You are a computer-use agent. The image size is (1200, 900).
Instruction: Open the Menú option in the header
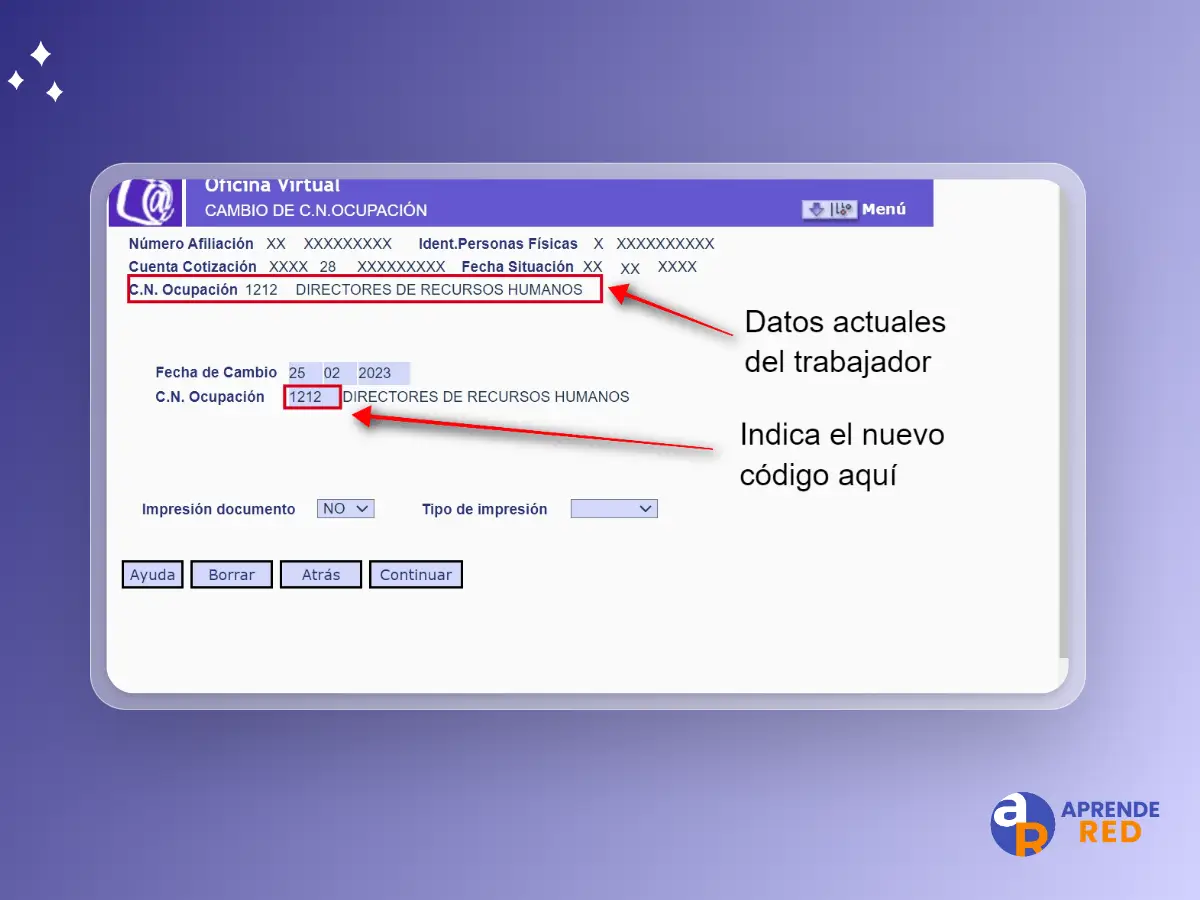[x=884, y=208]
